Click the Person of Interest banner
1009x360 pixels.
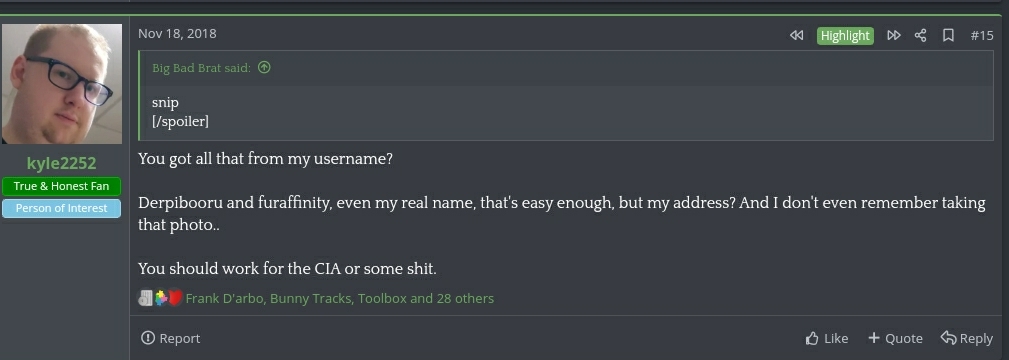click(x=61, y=209)
